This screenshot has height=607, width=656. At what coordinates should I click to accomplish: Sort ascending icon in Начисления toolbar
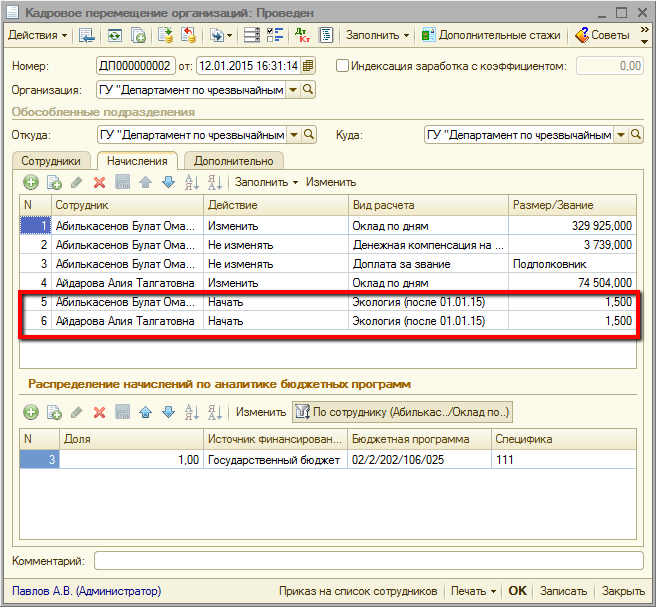(193, 182)
